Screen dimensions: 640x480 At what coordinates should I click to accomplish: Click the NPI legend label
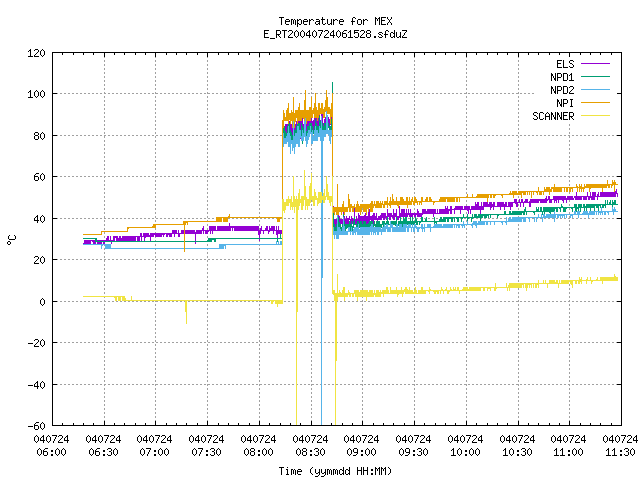click(565, 103)
